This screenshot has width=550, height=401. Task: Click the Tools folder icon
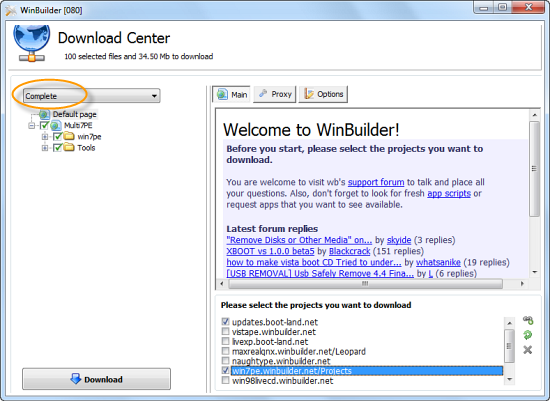[69, 147]
